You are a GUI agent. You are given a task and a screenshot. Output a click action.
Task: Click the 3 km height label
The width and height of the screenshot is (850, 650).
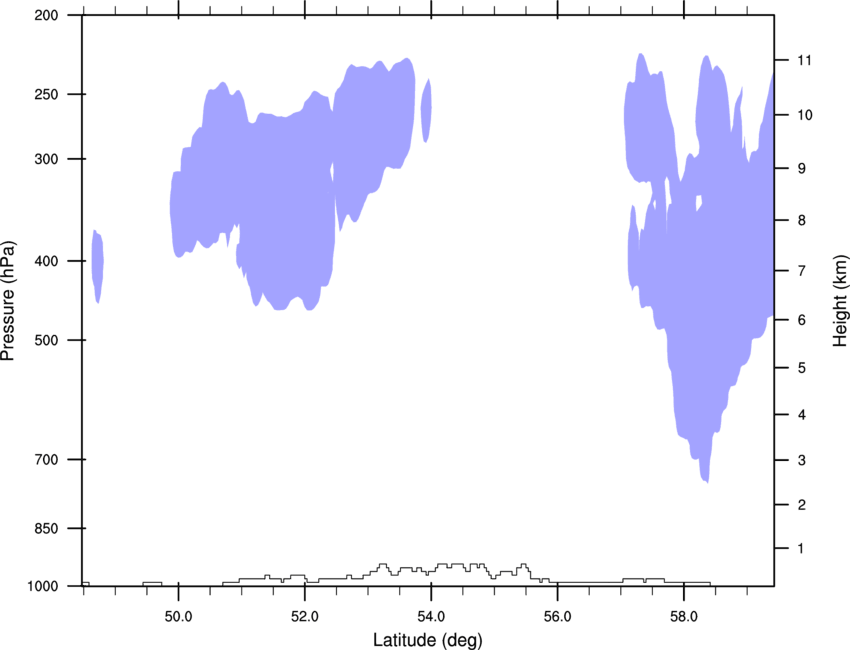tap(802, 460)
